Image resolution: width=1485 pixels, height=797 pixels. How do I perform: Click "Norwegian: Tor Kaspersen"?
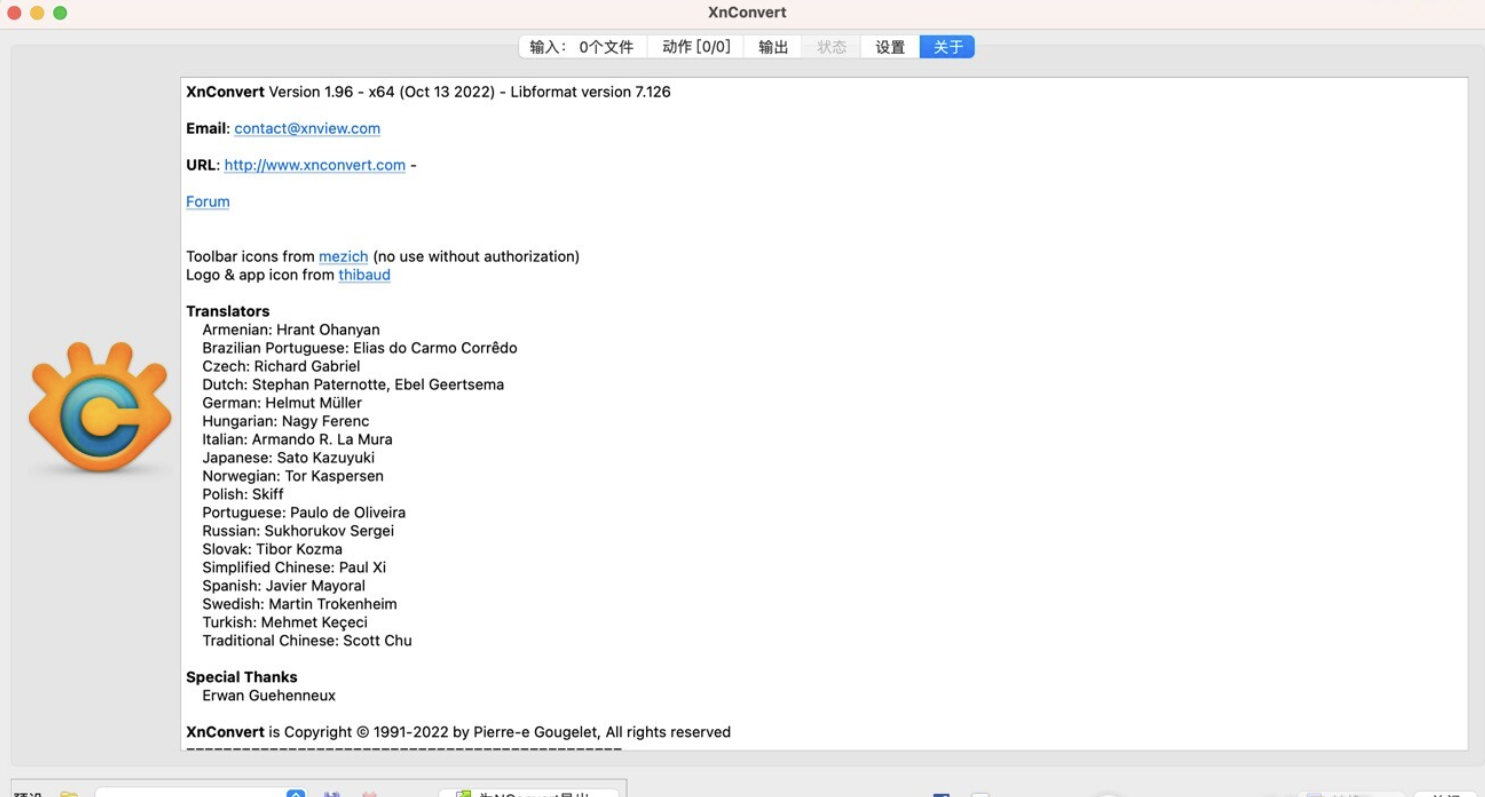click(x=293, y=476)
